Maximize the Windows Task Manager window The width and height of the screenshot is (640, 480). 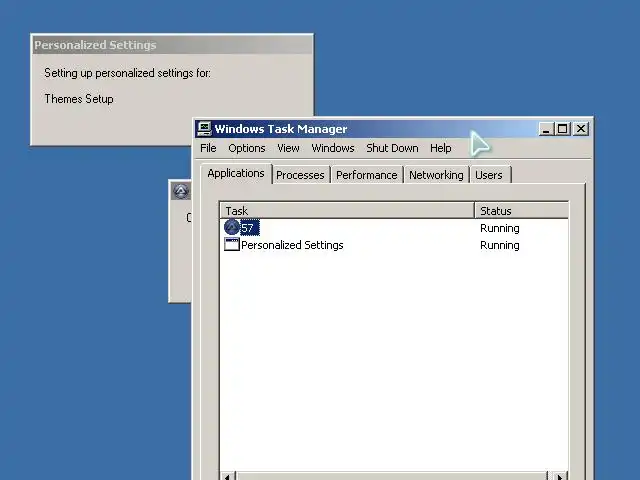[x=562, y=129]
